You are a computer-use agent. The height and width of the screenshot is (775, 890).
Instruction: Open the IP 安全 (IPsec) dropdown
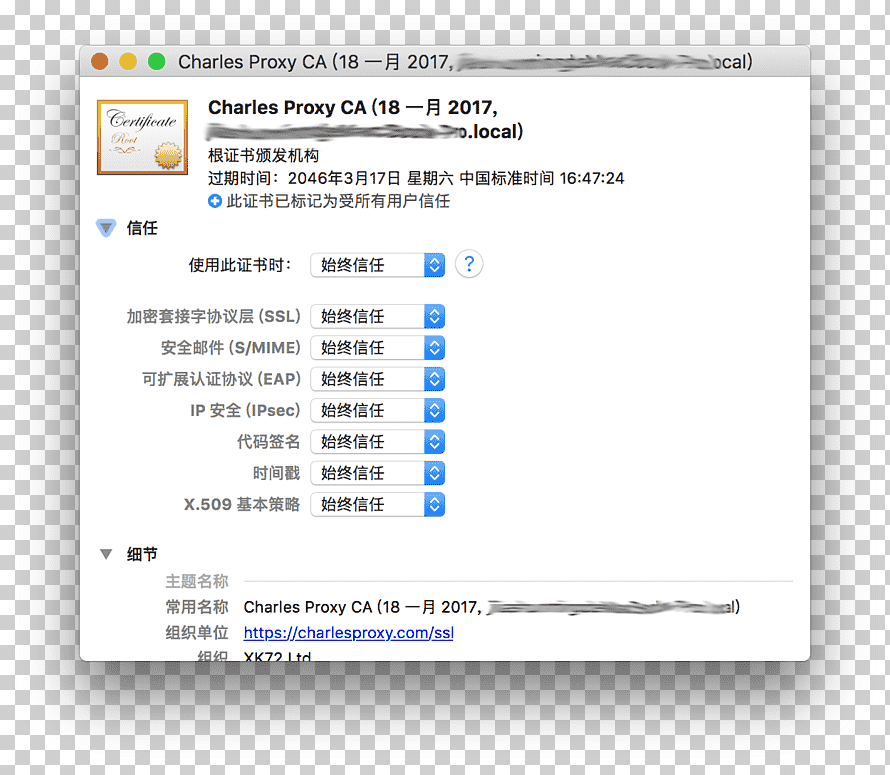377,410
